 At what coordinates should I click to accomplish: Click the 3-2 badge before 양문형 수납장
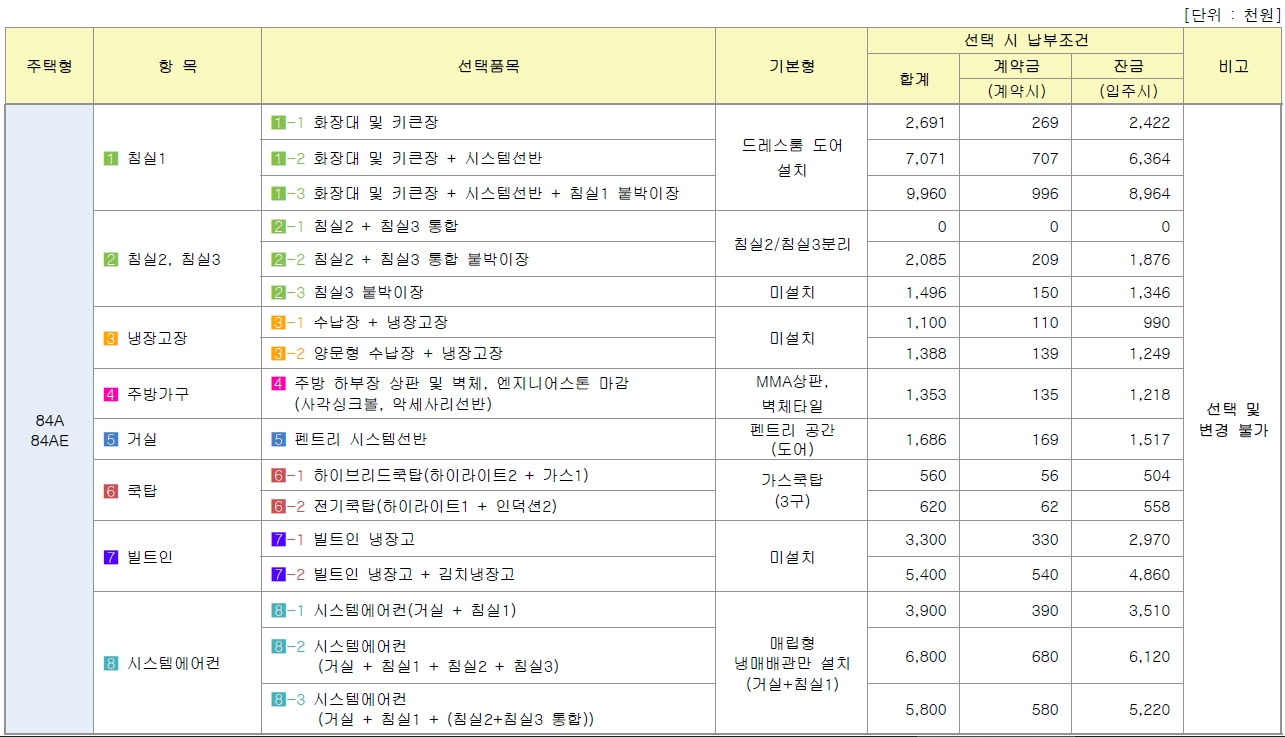tap(288, 354)
